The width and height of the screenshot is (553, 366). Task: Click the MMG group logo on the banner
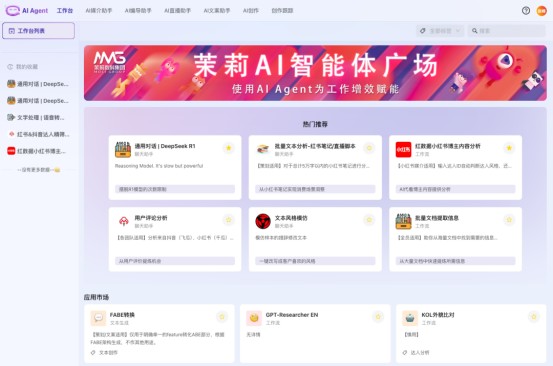coord(110,62)
